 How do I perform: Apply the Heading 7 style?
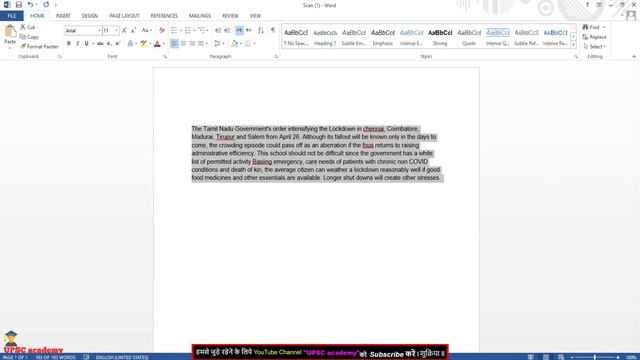[325, 37]
